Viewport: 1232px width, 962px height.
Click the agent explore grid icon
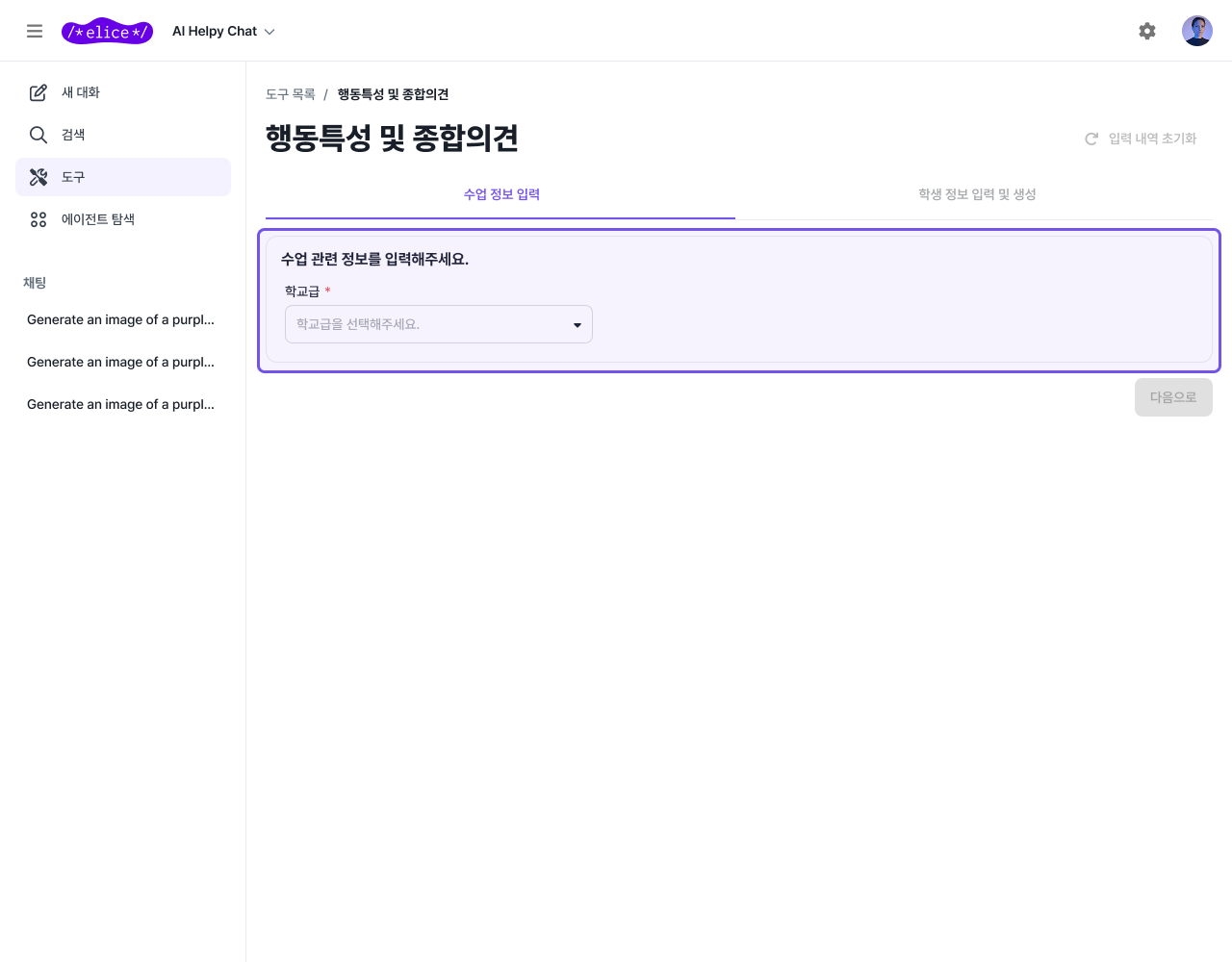(x=38, y=219)
